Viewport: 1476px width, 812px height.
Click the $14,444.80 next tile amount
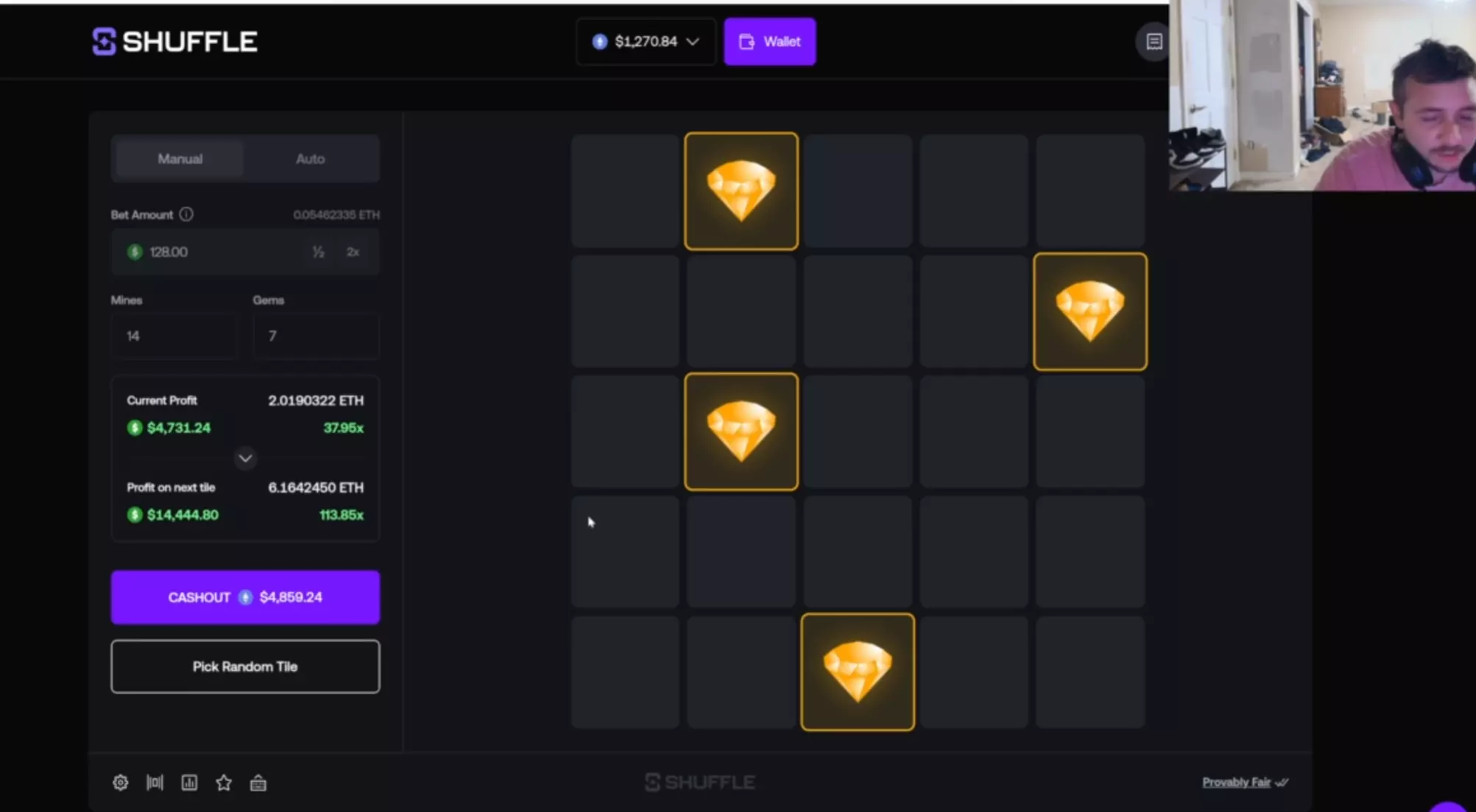click(183, 515)
